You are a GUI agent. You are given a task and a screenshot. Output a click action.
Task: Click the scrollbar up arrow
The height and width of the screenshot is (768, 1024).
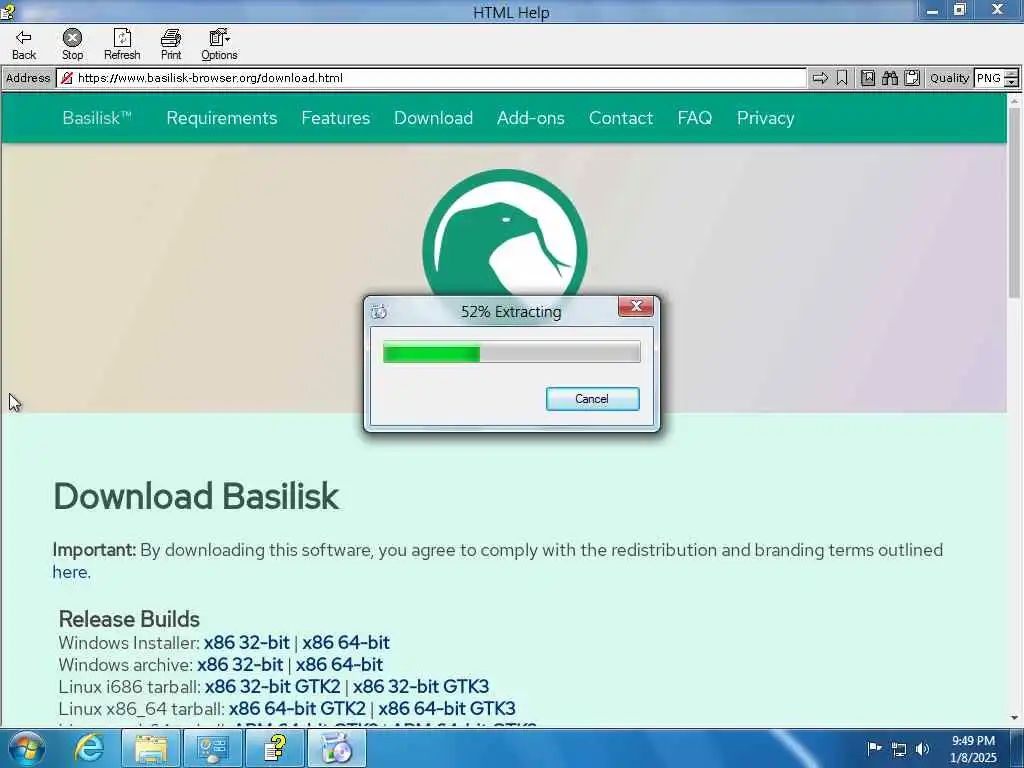tap(1014, 101)
